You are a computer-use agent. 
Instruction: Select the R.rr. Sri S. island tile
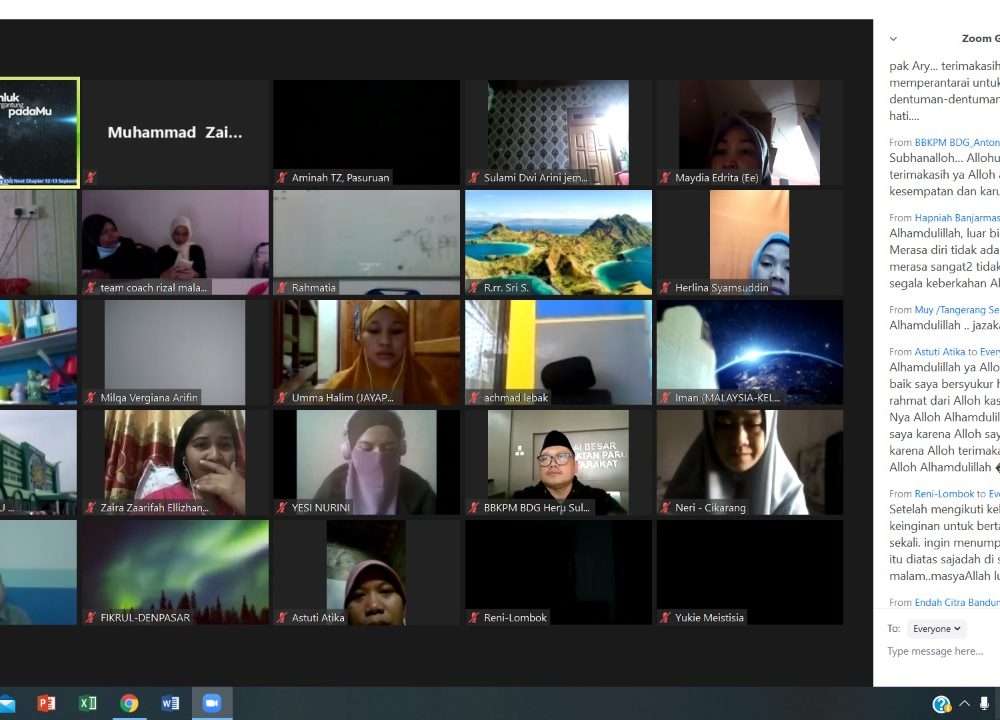click(x=558, y=242)
